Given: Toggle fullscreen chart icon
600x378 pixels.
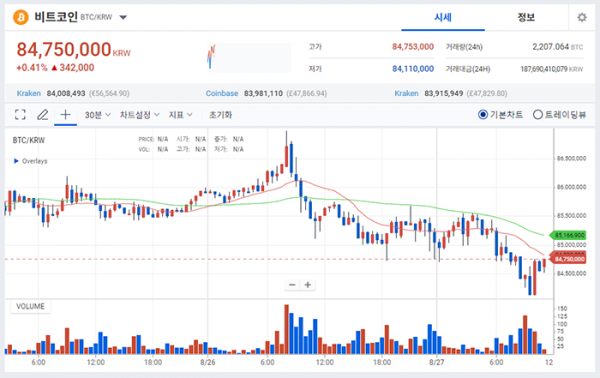Looking at the screenshot, I should [x=20, y=114].
